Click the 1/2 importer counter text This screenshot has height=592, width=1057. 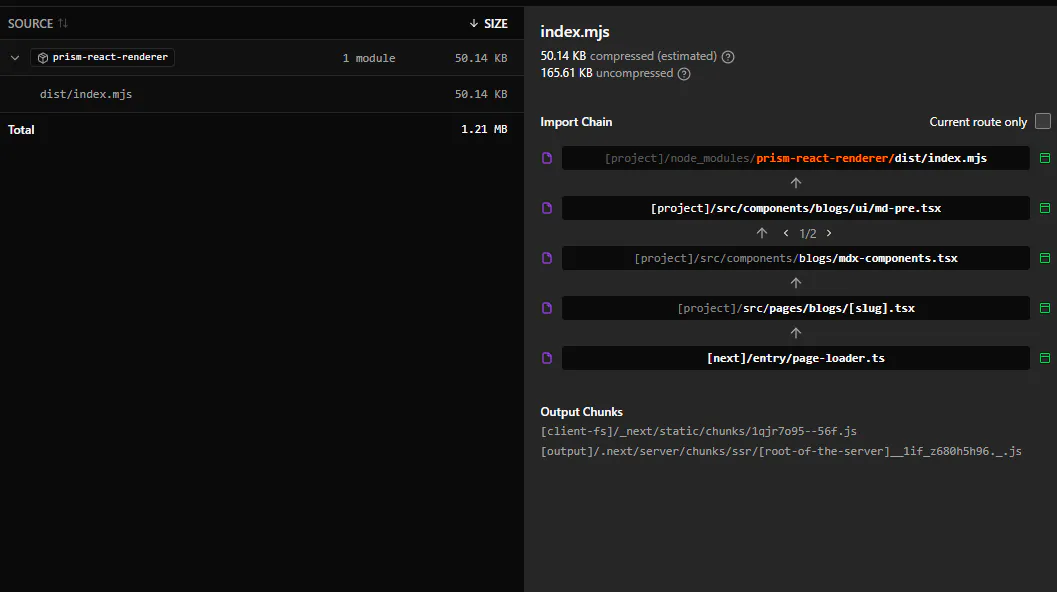pos(808,234)
